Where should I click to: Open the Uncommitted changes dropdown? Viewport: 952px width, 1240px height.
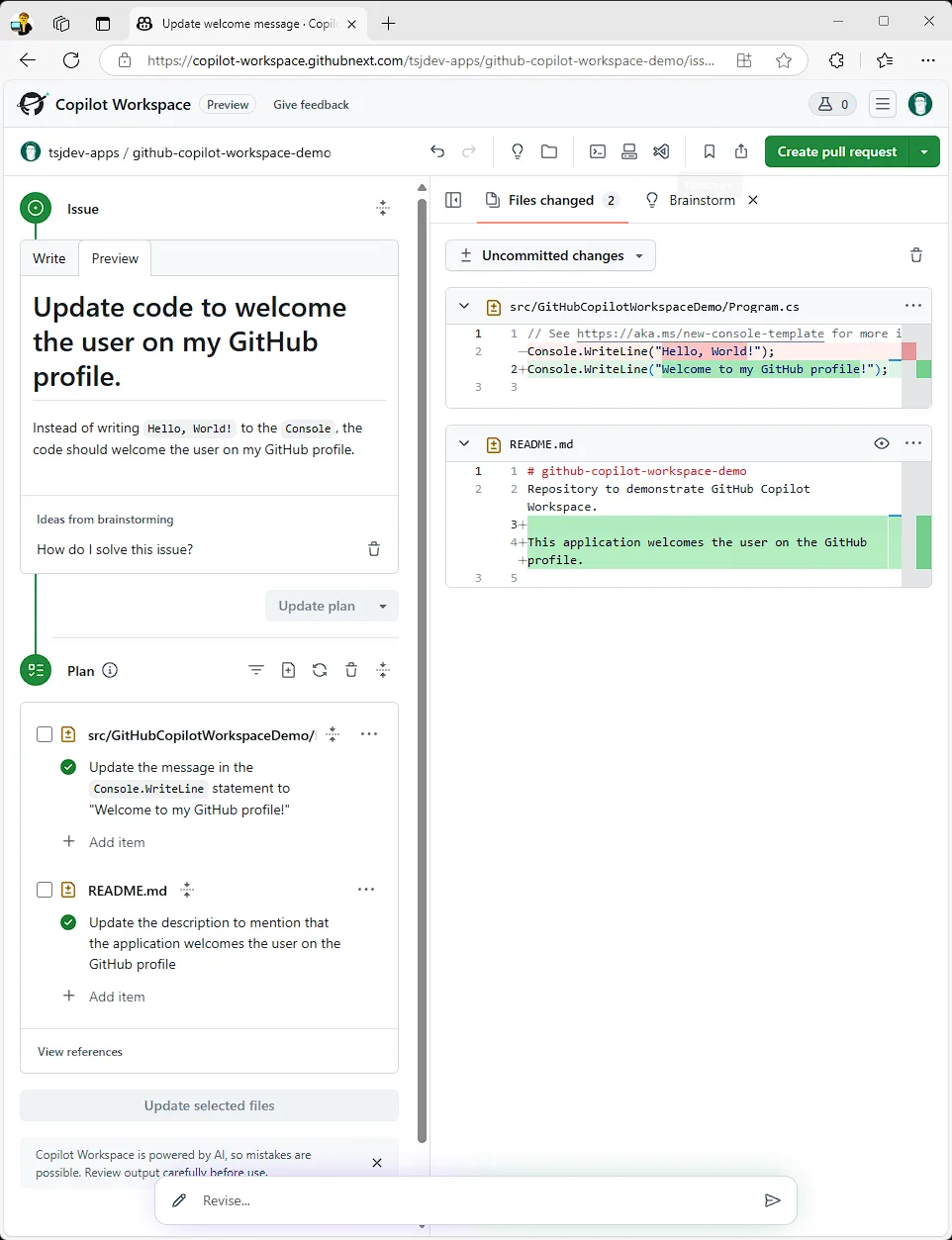tap(551, 255)
